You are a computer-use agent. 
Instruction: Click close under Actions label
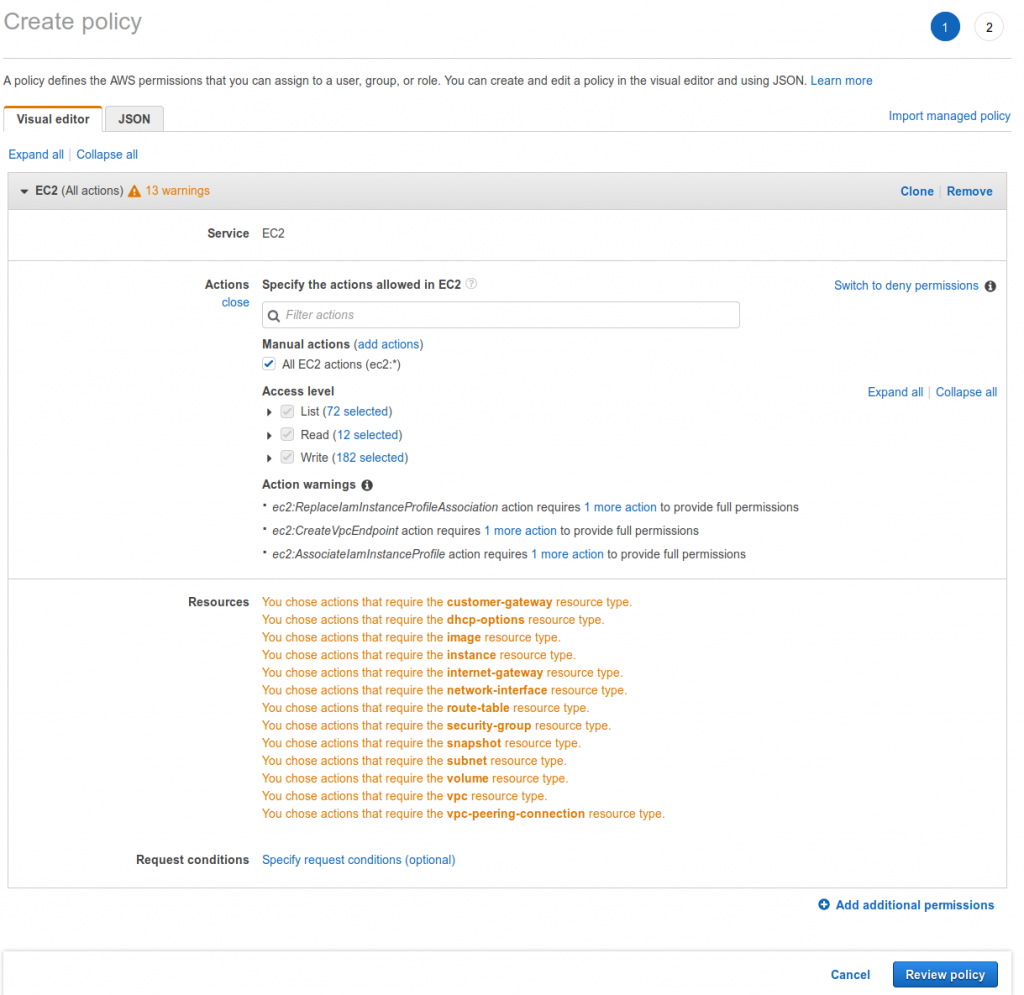pos(235,302)
